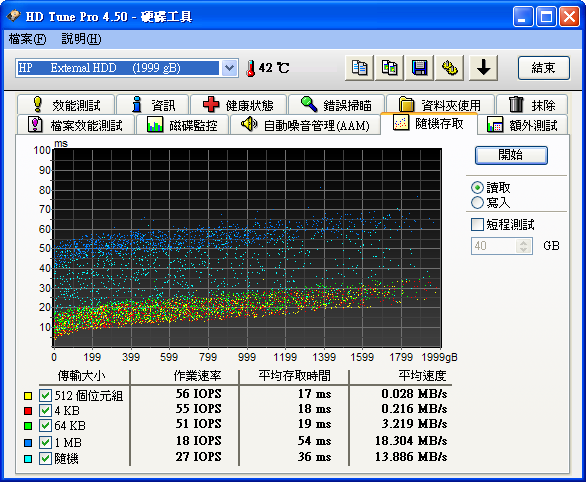Click the GB spinner arrows for short stroke
This screenshot has height=482, width=586.
coord(524,246)
